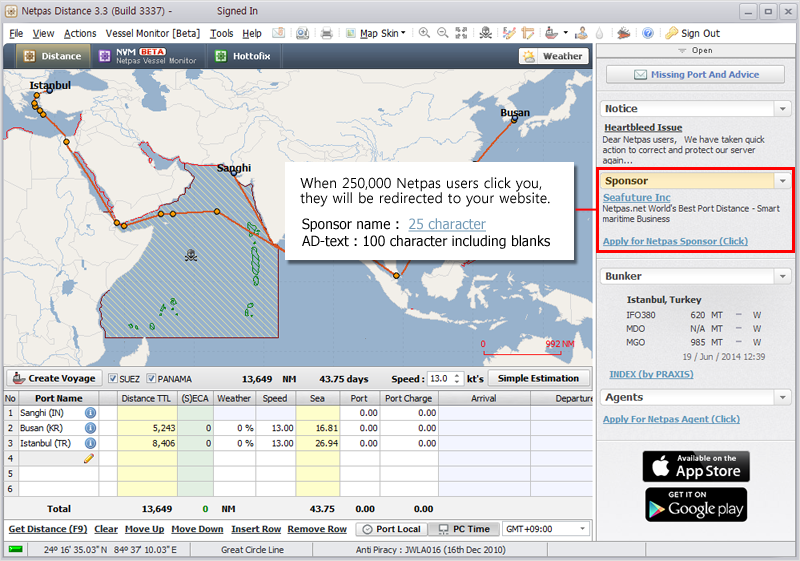
Task: Click the info icon beside Busan (KR)
Action: [x=90, y=428]
